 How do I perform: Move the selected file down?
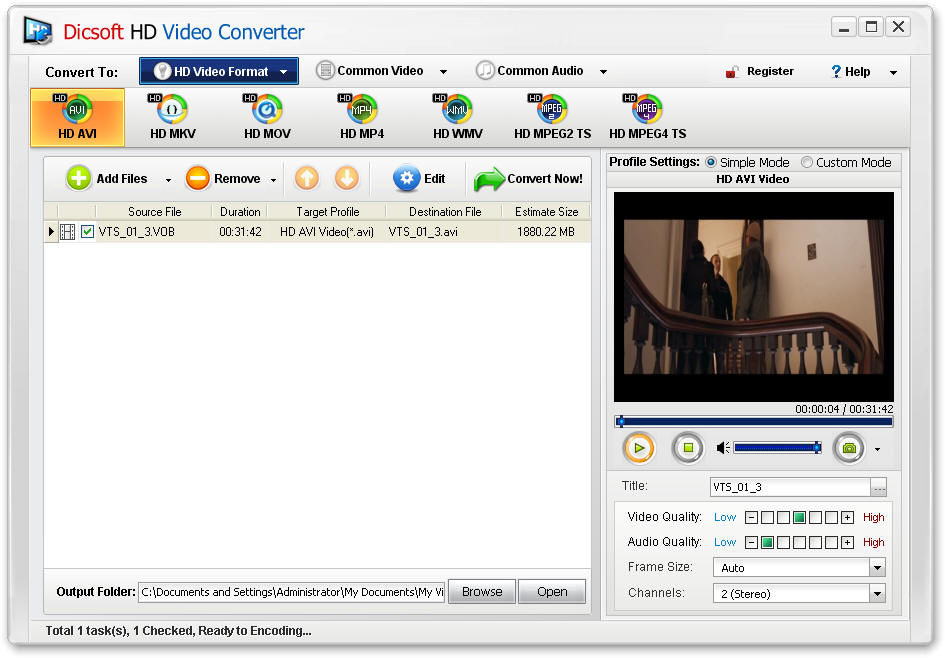tap(347, 178)
